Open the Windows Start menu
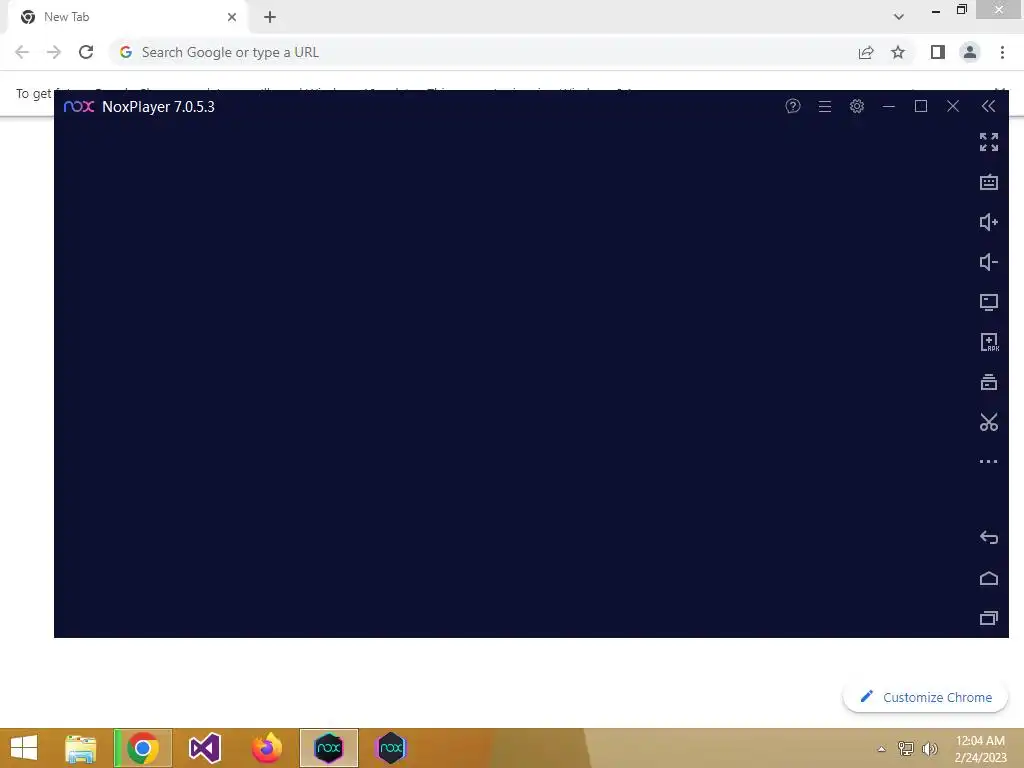Viewport: 1024px width, 768px height. (24, 748)
